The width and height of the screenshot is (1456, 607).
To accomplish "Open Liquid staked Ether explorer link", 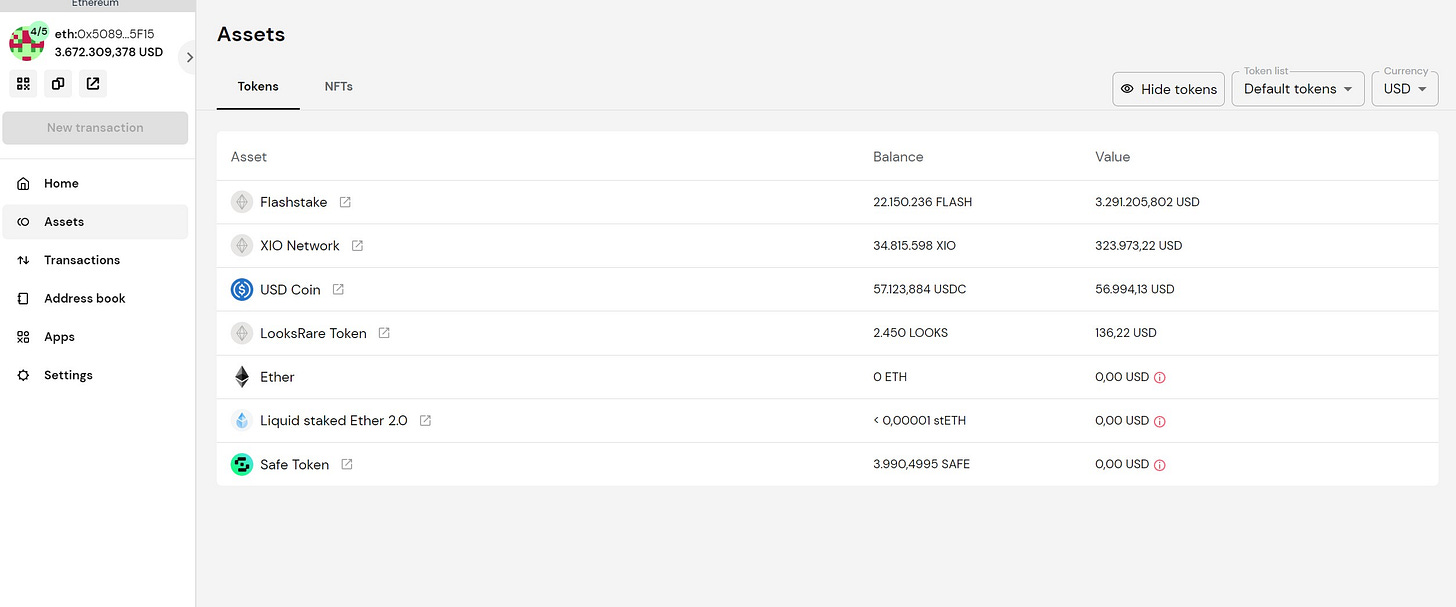I will pos(425,421).
